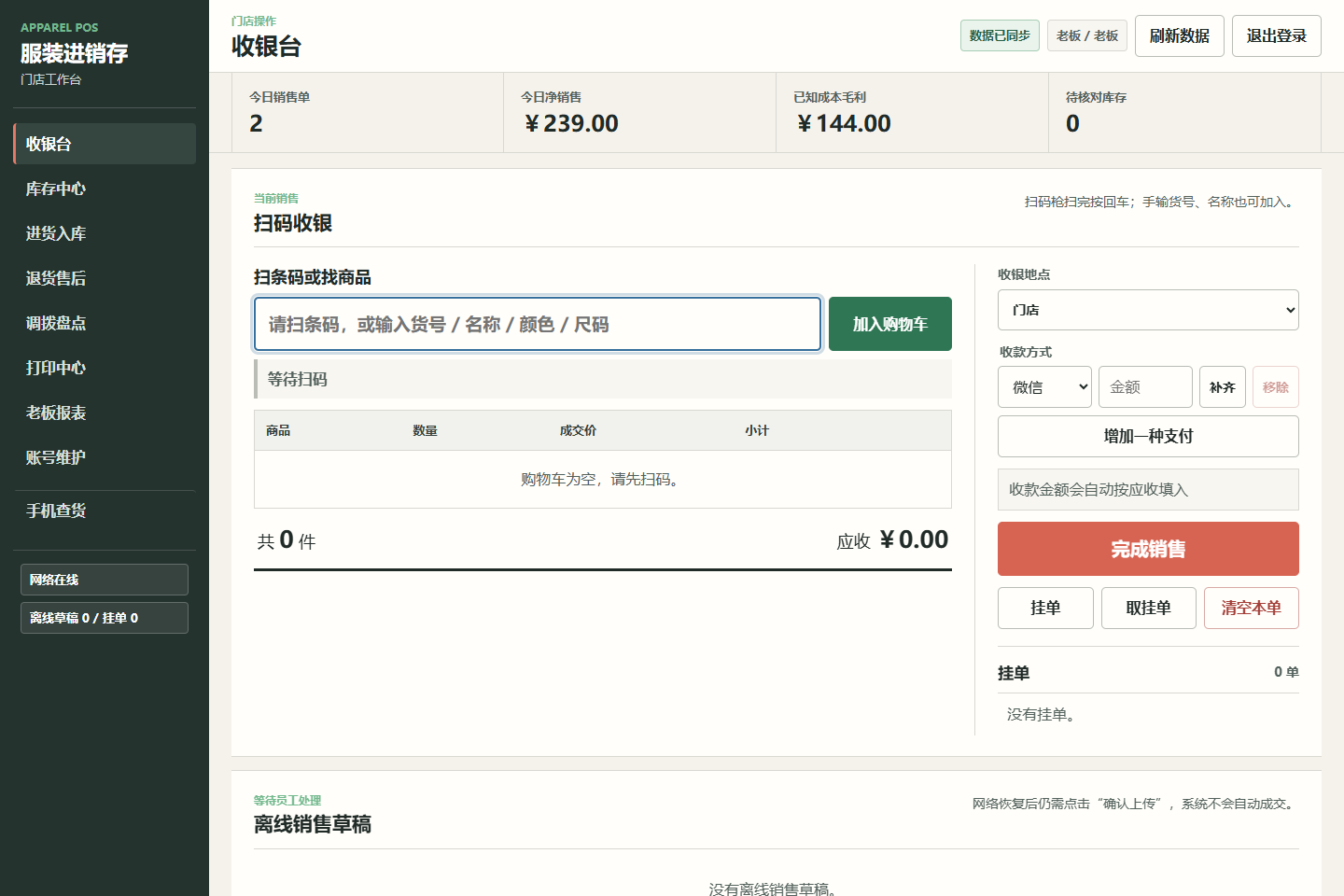Screen dimensions: 1344x896
Task: Go to 库存中心 in sidebar
Action: pyautogui.click(x=105, y=189)
